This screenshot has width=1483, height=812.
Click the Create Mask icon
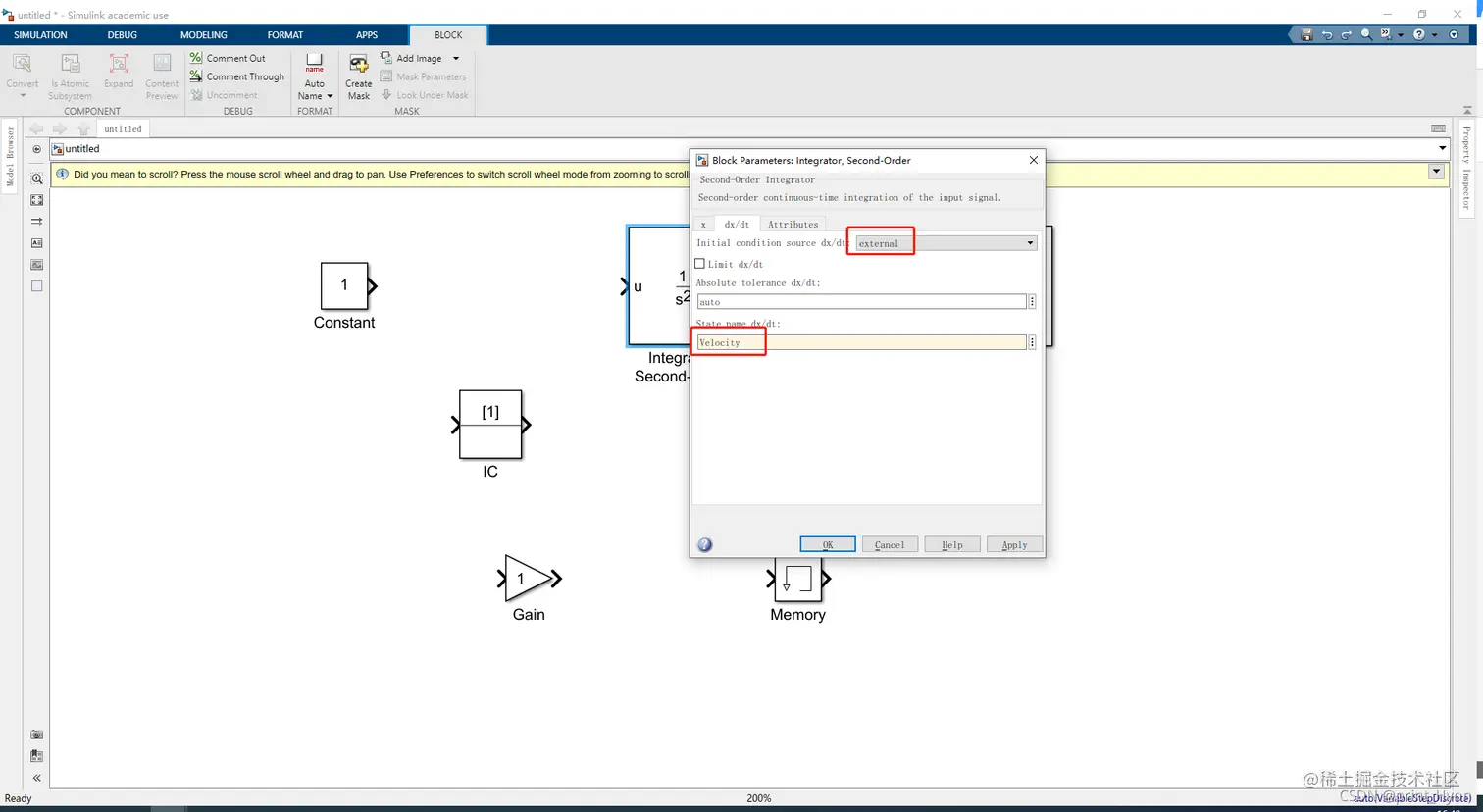pos(359,65)
